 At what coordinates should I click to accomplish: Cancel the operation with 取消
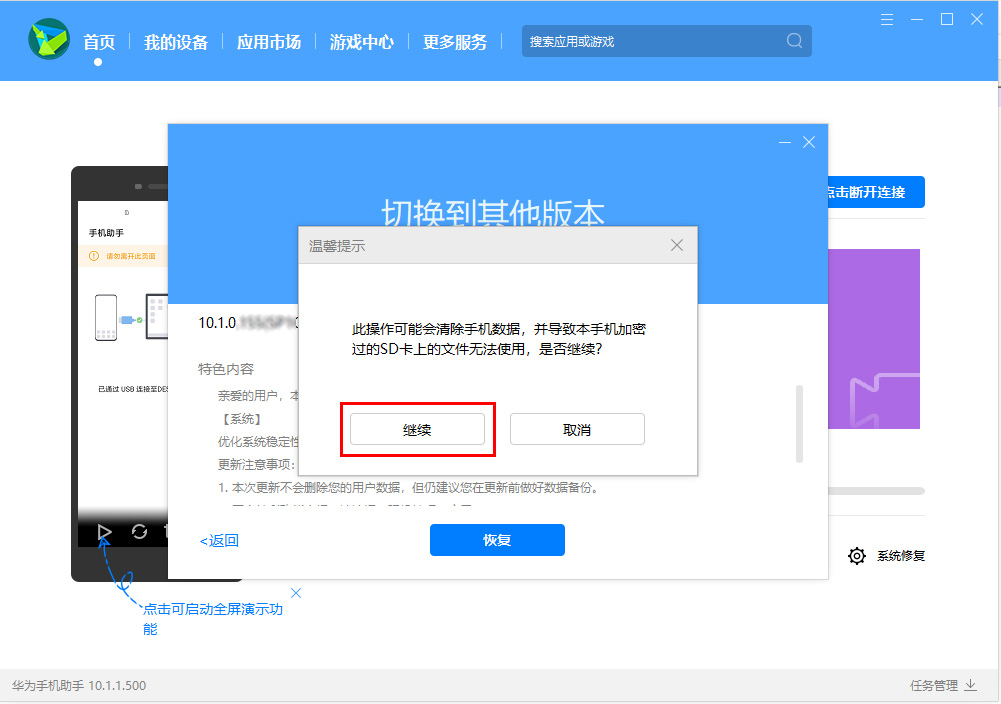coord(577,428)
